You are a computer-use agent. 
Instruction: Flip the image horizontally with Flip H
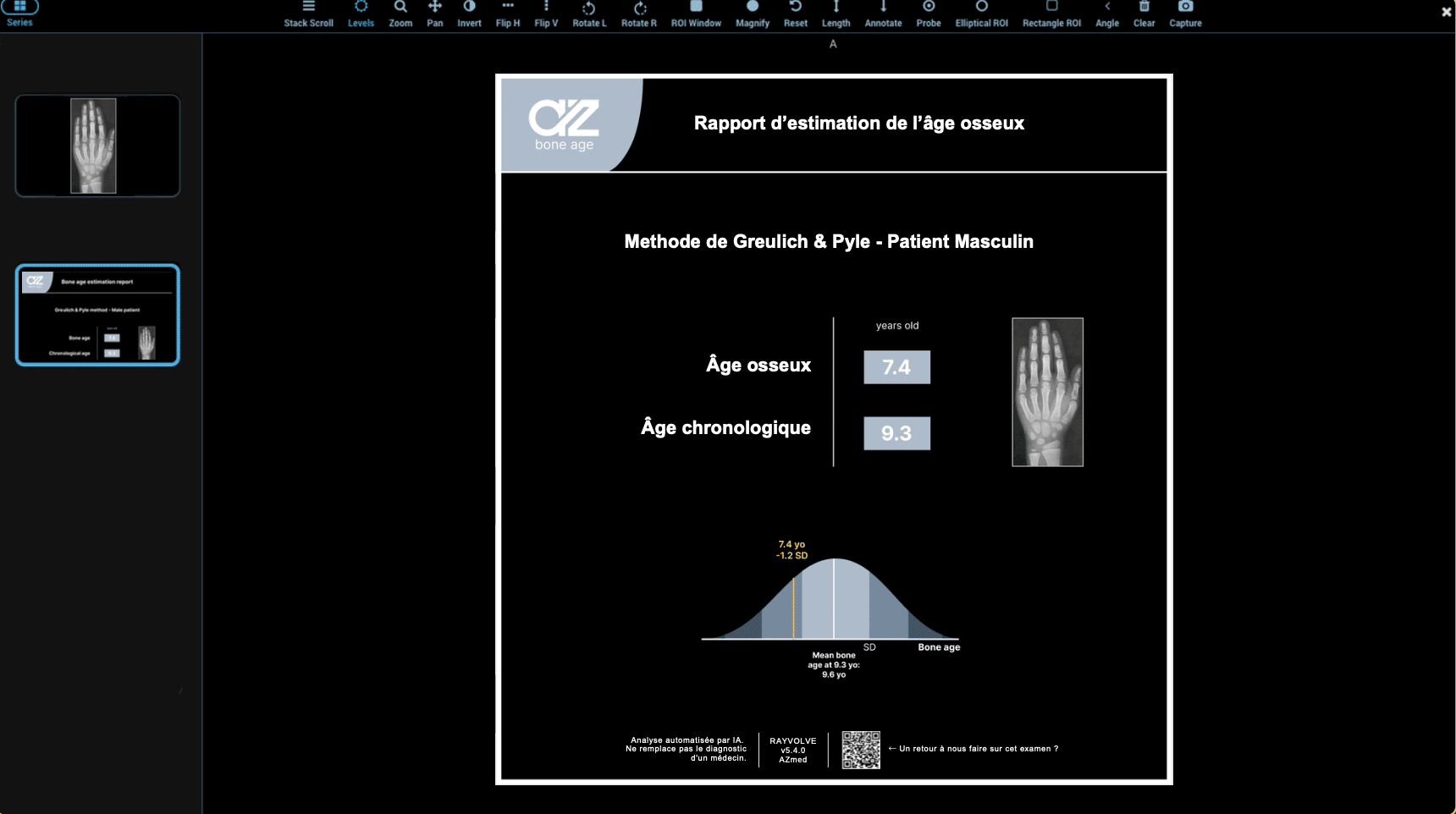508,14
